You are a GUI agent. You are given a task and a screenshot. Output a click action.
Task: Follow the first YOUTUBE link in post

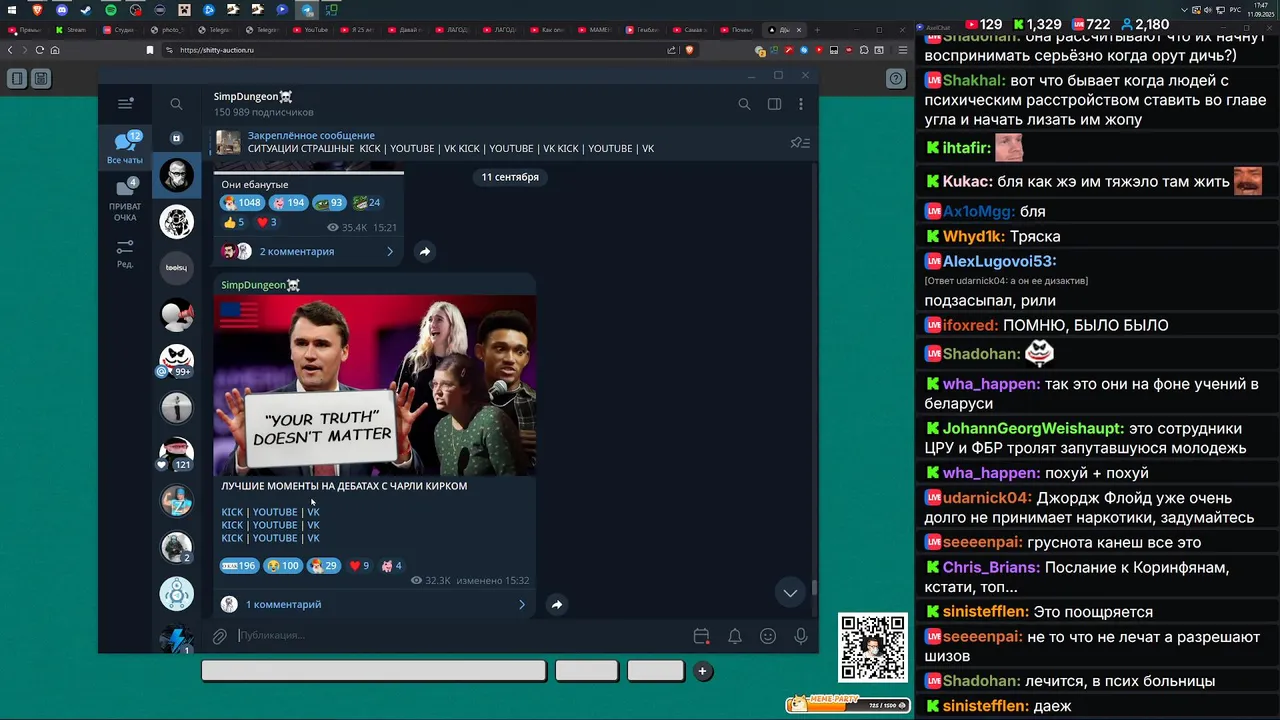click(x=275, y=512)
